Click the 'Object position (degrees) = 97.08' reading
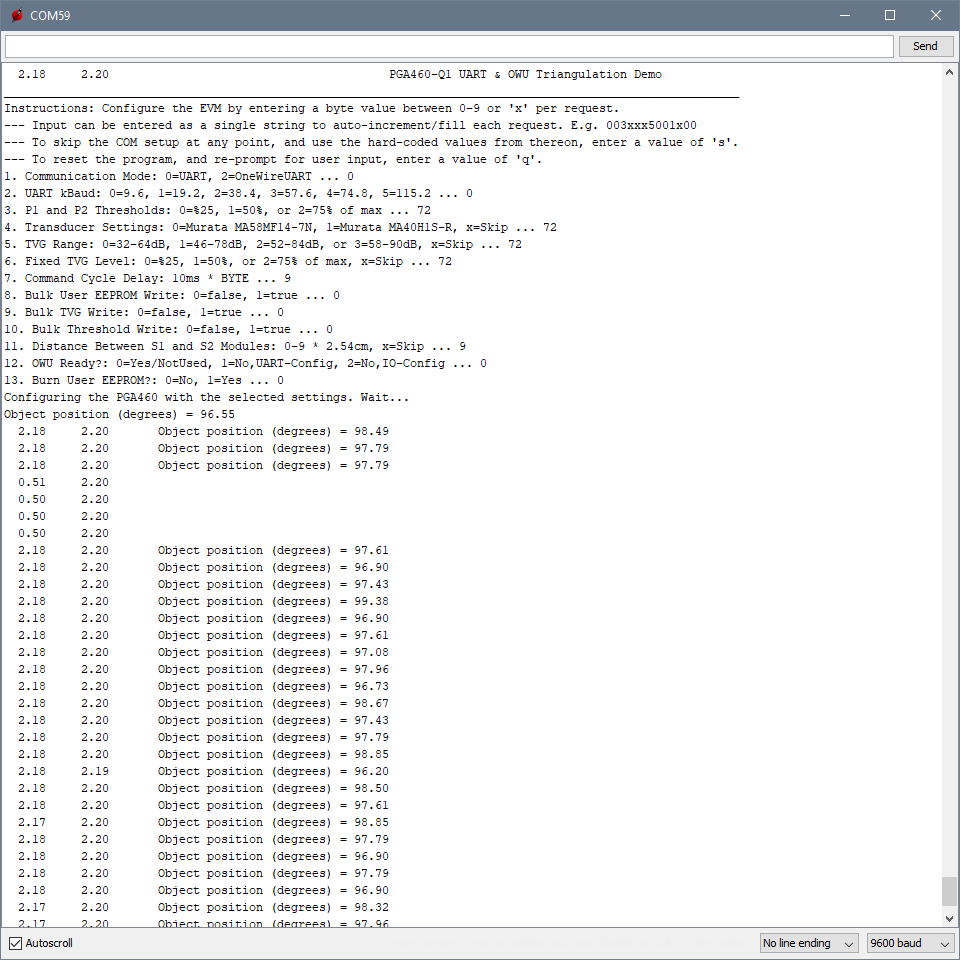 tap(273, 653)
